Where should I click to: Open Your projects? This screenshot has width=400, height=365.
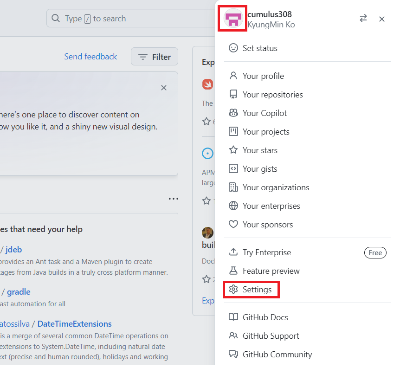click(266, 132)
